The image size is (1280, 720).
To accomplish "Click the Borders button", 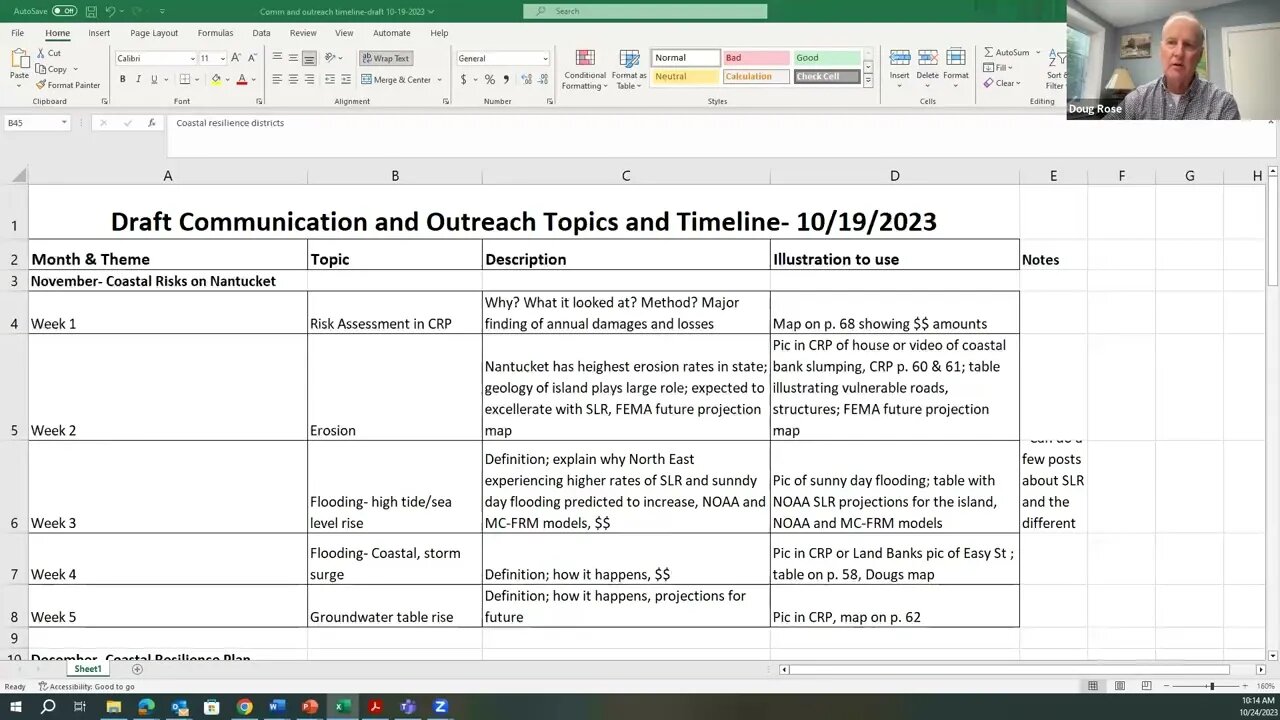I will click(x=185, y=79).
